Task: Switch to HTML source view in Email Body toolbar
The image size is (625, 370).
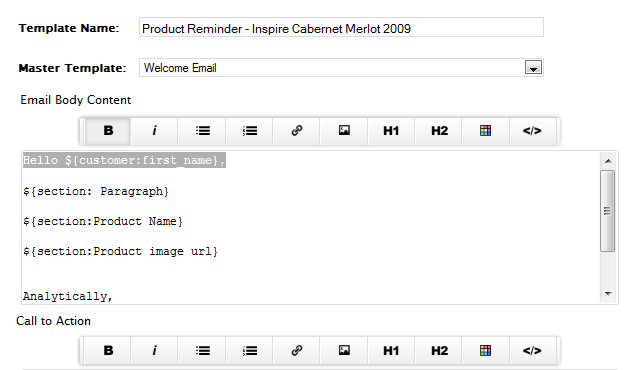Action: click(x=533, y=131)
